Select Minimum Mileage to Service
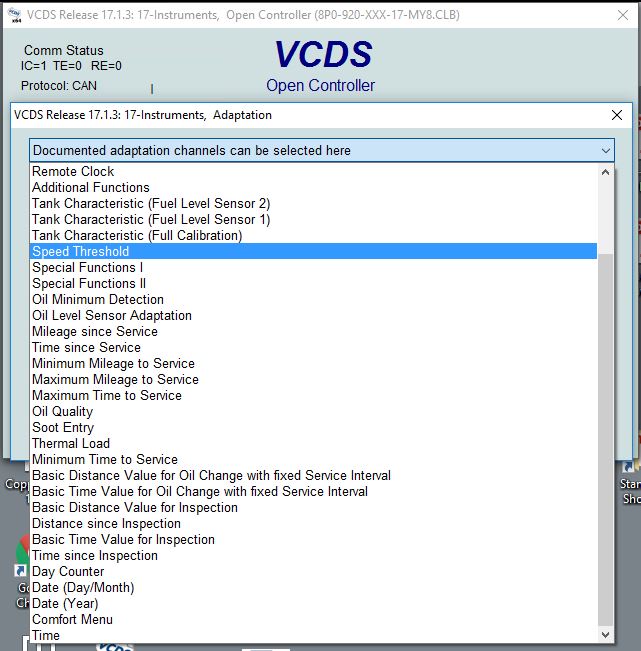The height and width of the screenshot is (651, 641). point(313,363)
